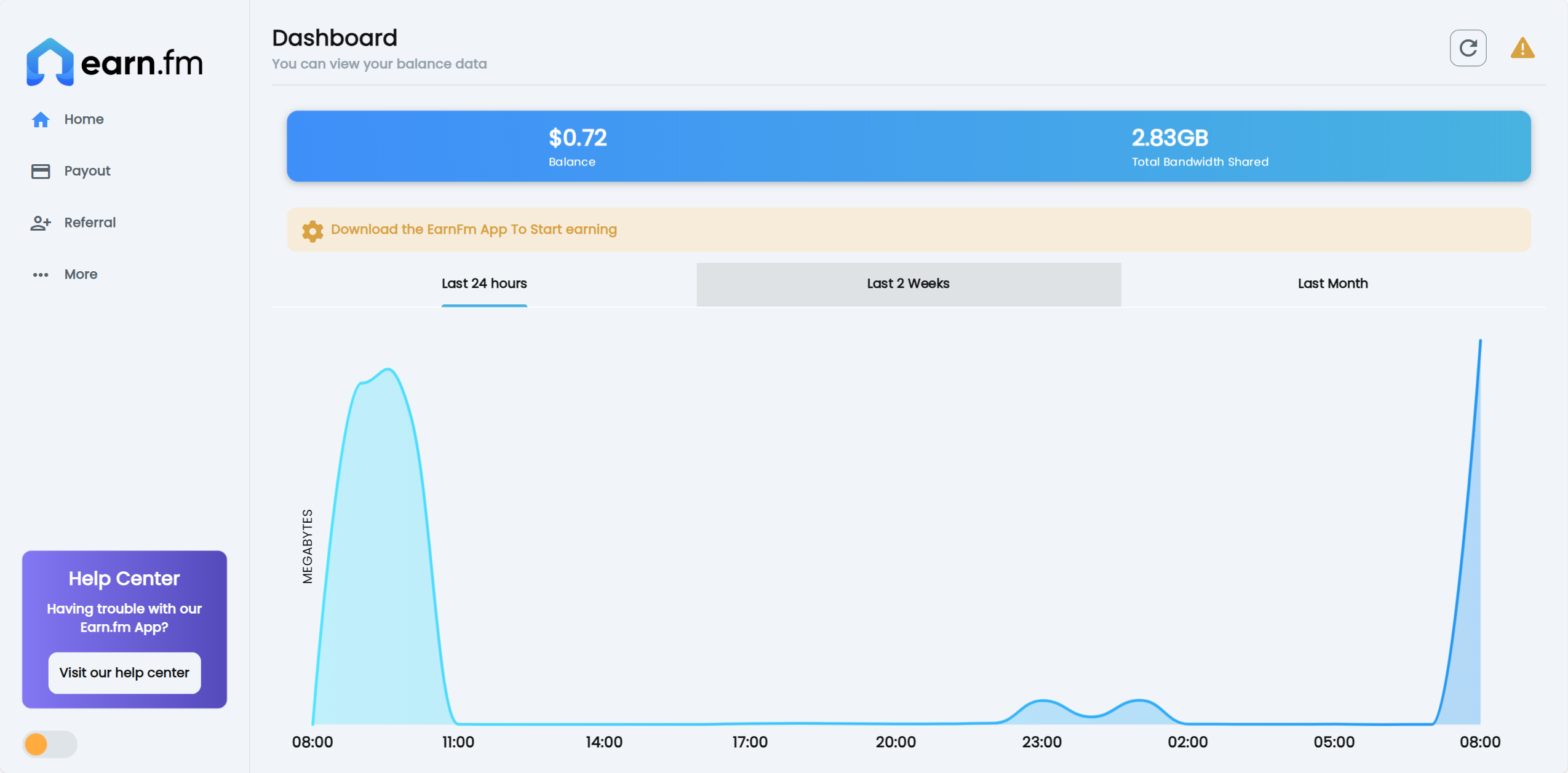Screen dimensions: 1568x773
Task: Click the Referral add-person icon
Action: click(41, 223)
